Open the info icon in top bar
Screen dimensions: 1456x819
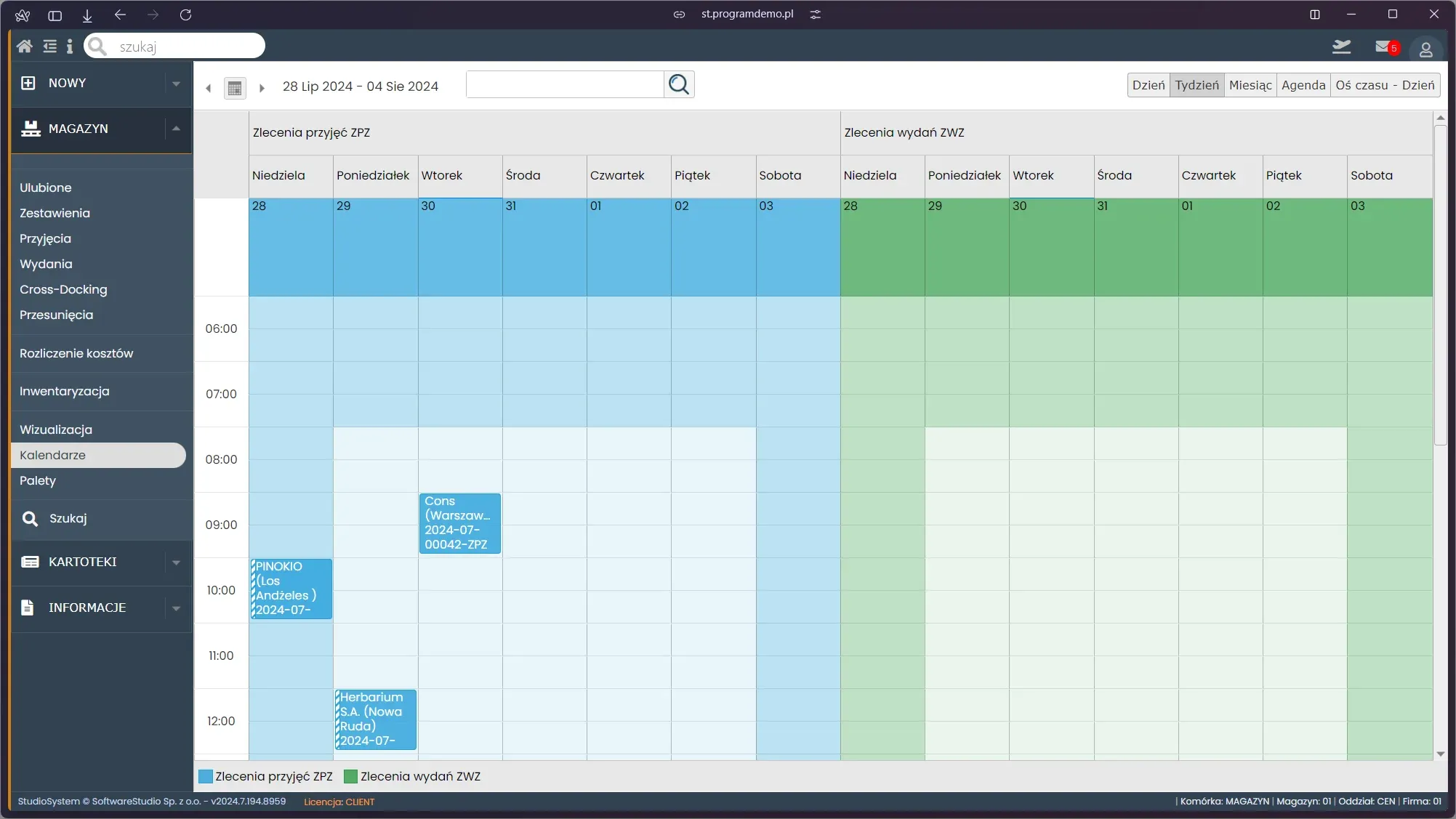70,47
